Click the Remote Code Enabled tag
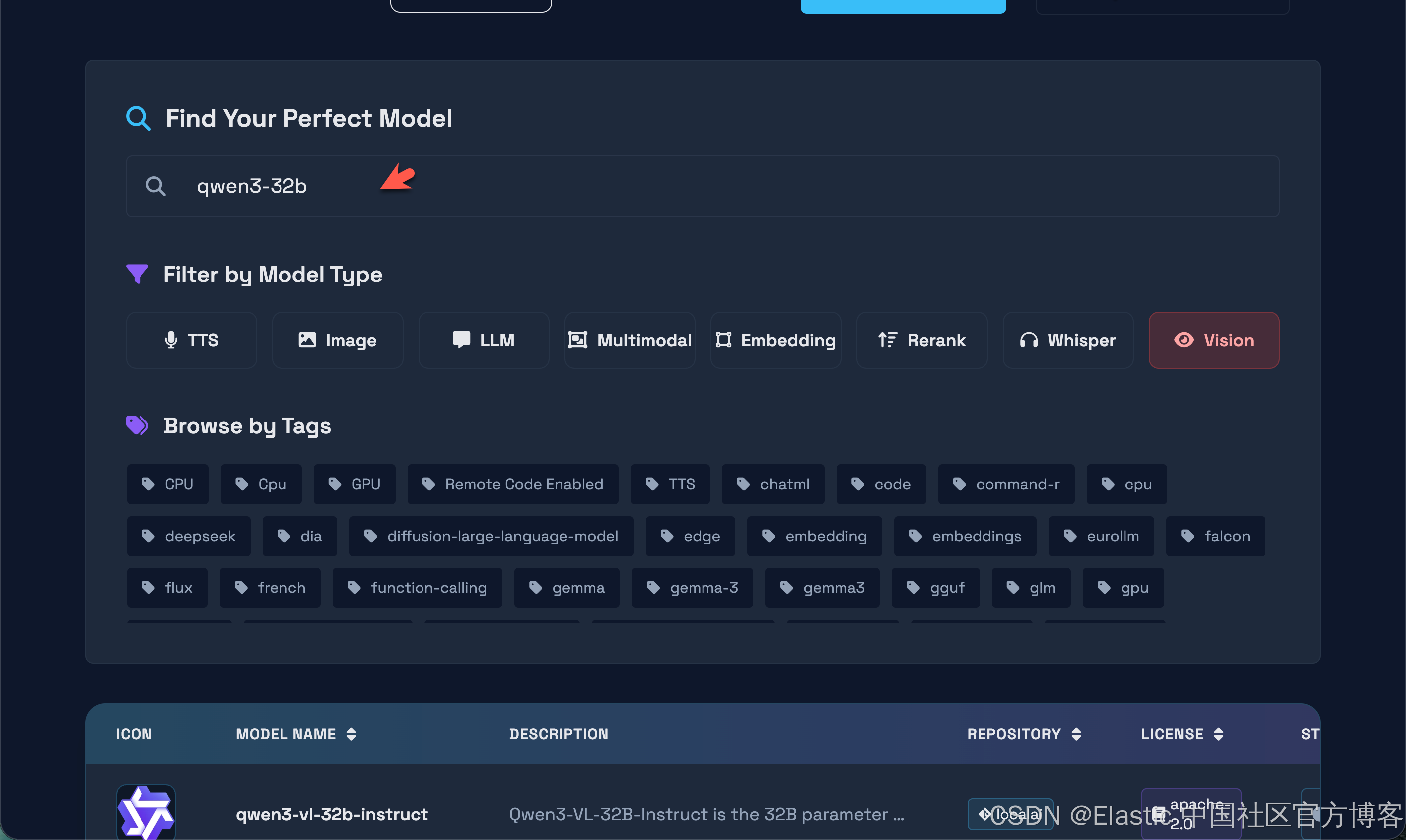This screenshot has width=1406, height=840. pos(513,484)
